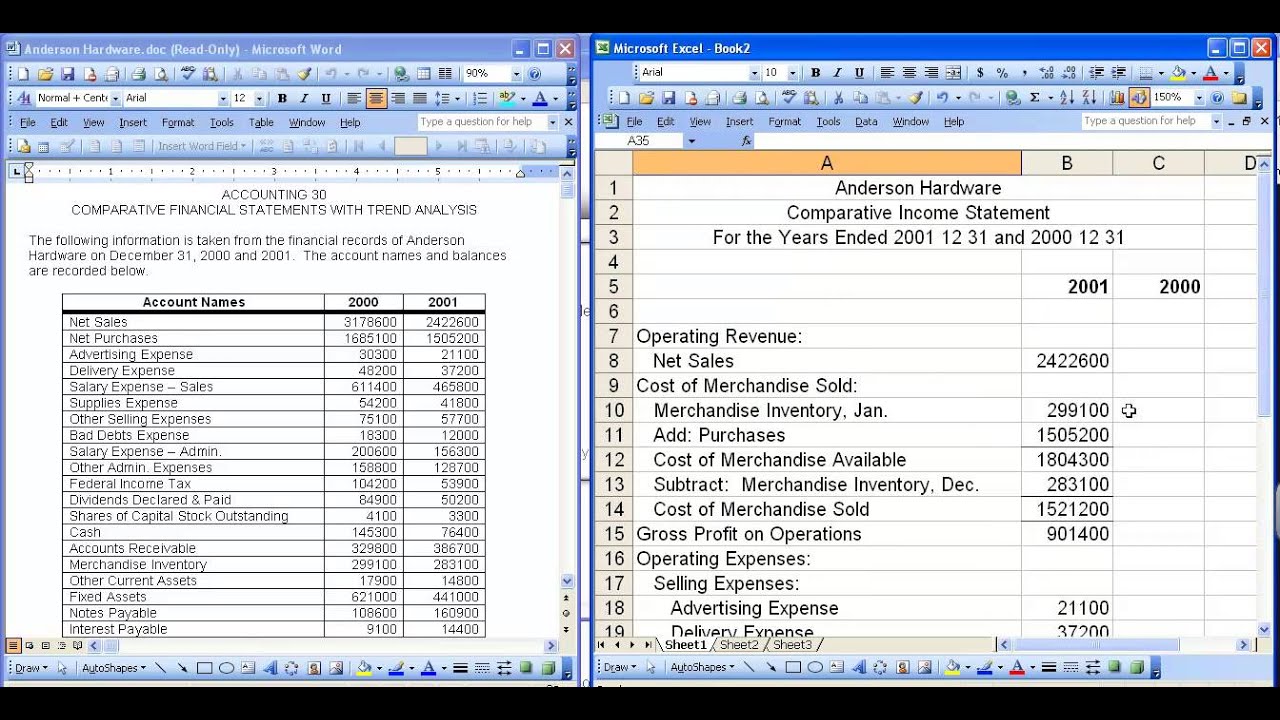This screenshot has width=1280, height=720.
Task: Click Increase Indent icon in Excel
Action: click(x=1120, y=73)
